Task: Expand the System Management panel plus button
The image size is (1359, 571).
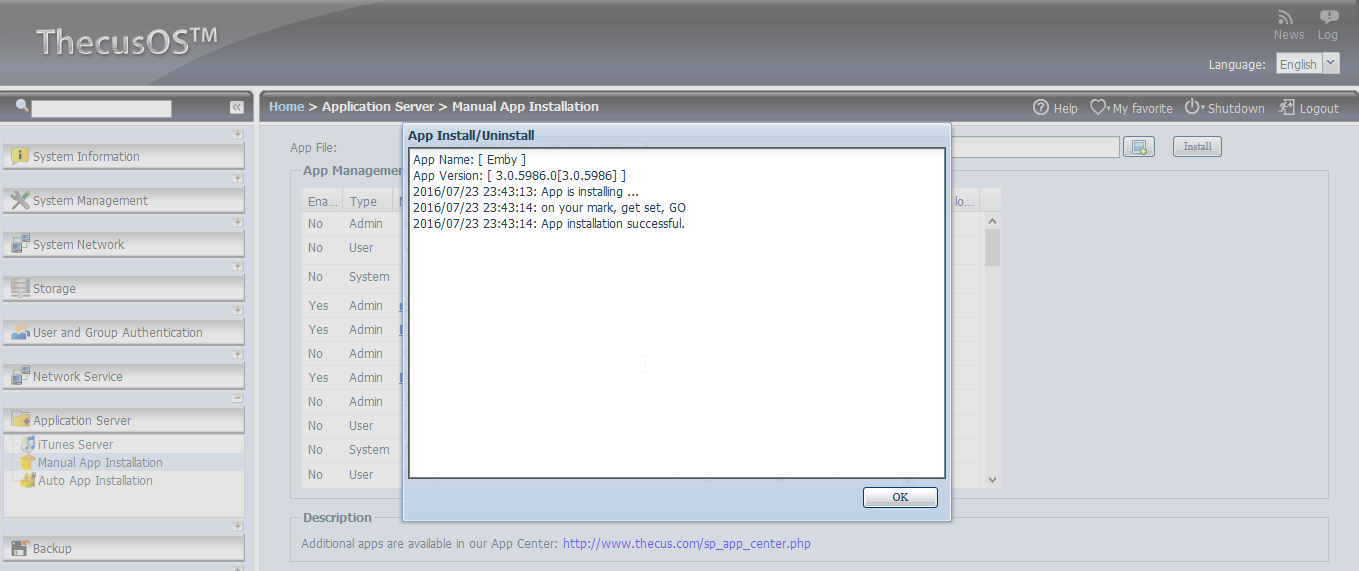Action: click(237, 178)
